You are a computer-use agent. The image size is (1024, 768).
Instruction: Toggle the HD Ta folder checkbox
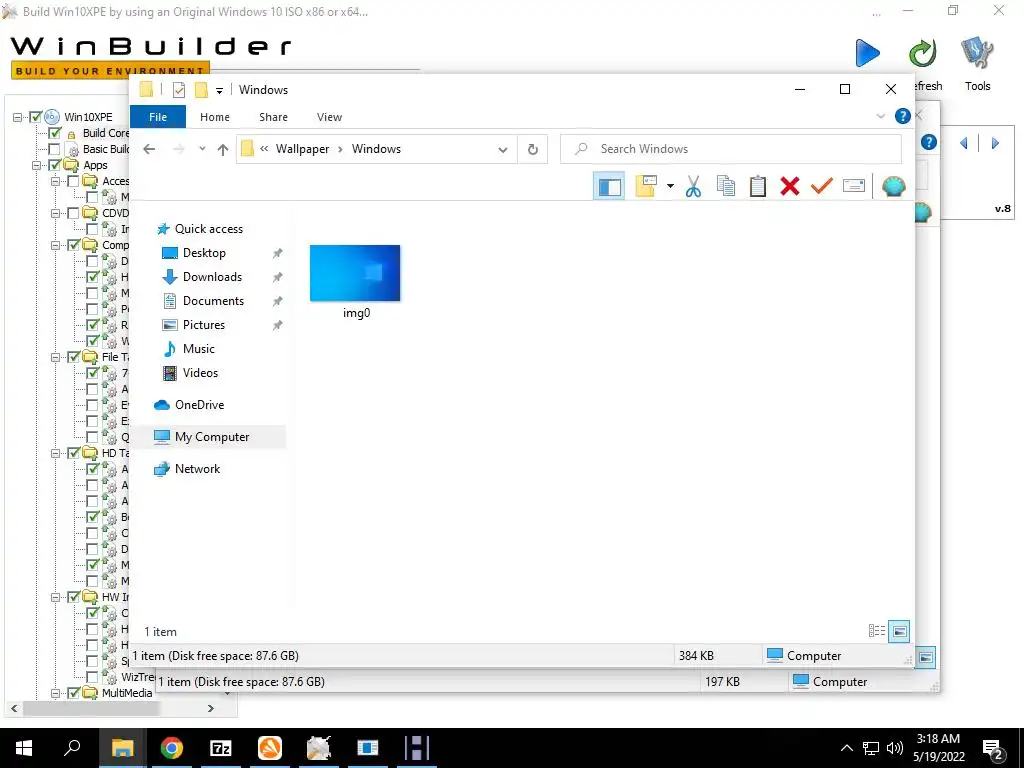tap(73, 453)
